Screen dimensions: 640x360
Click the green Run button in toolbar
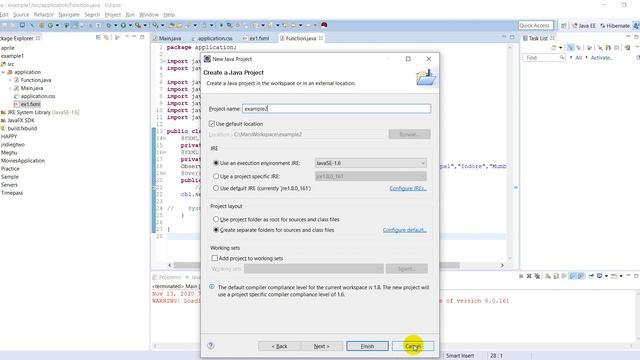pyautogui.click(x=123, y=25)
